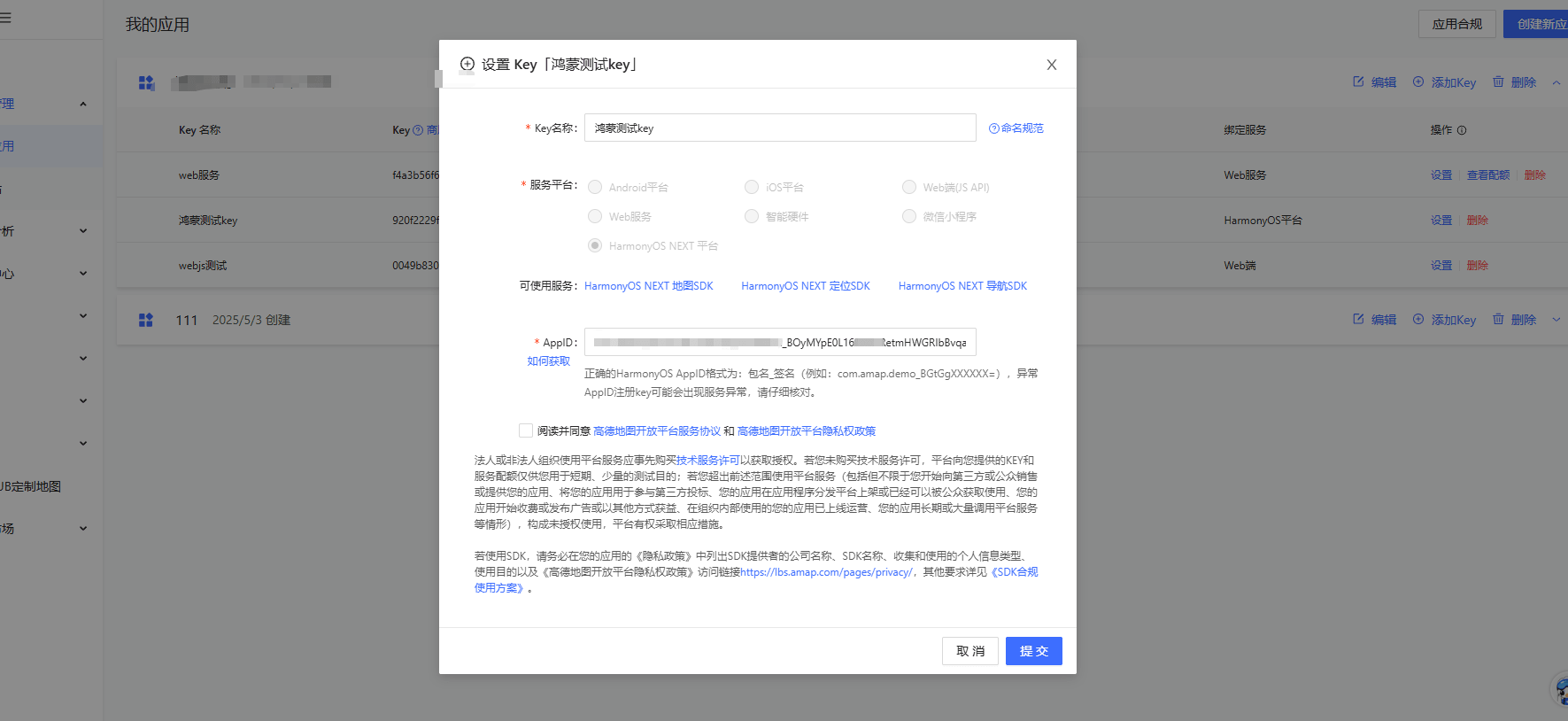Image resolution: width=1568 pixels, height=721 pixels.
Task: Click the 操作 column info icon
Action: [1462, 130]
